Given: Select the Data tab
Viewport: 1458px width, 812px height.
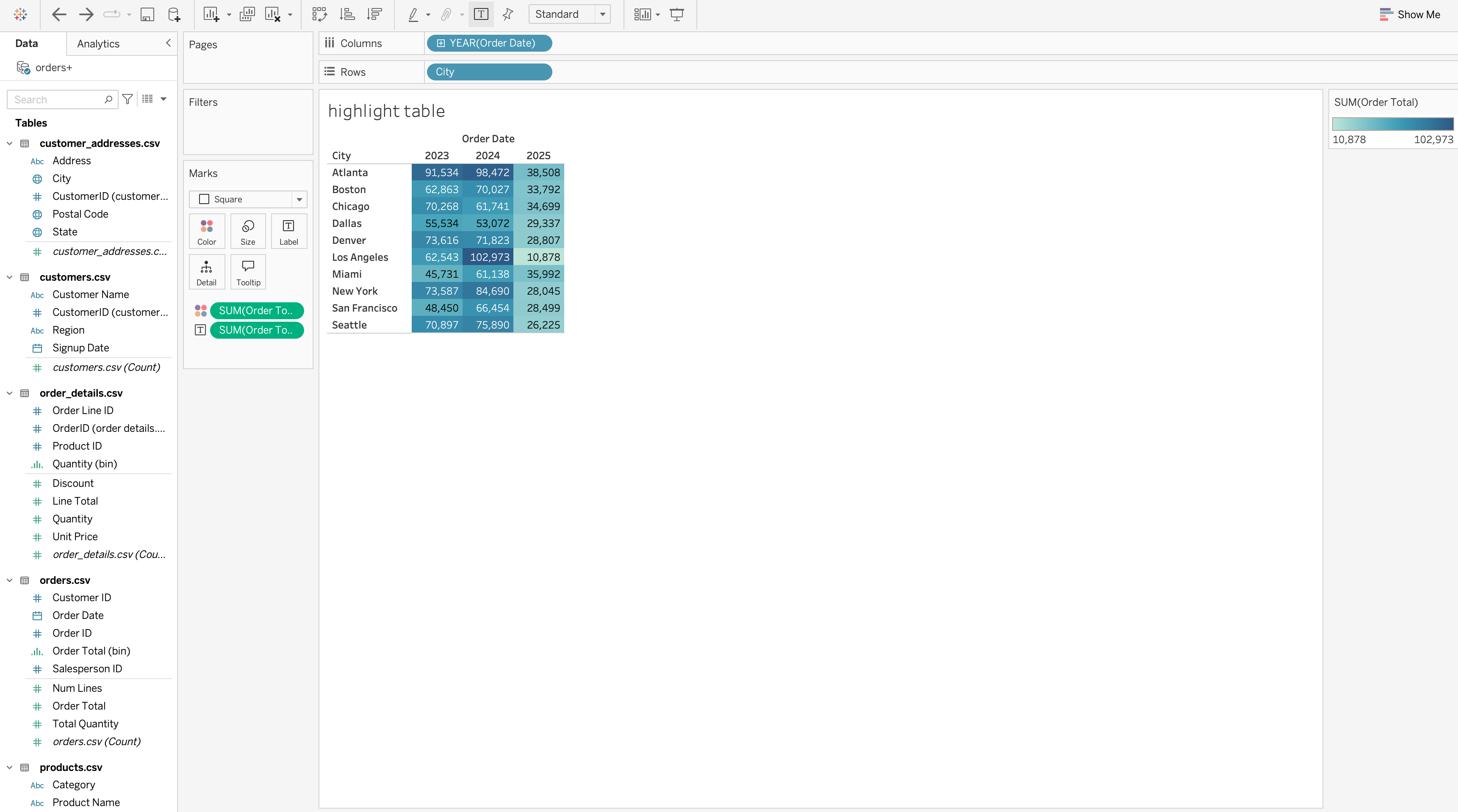Looking at the screenshot, I should click(x=27, y=44).
